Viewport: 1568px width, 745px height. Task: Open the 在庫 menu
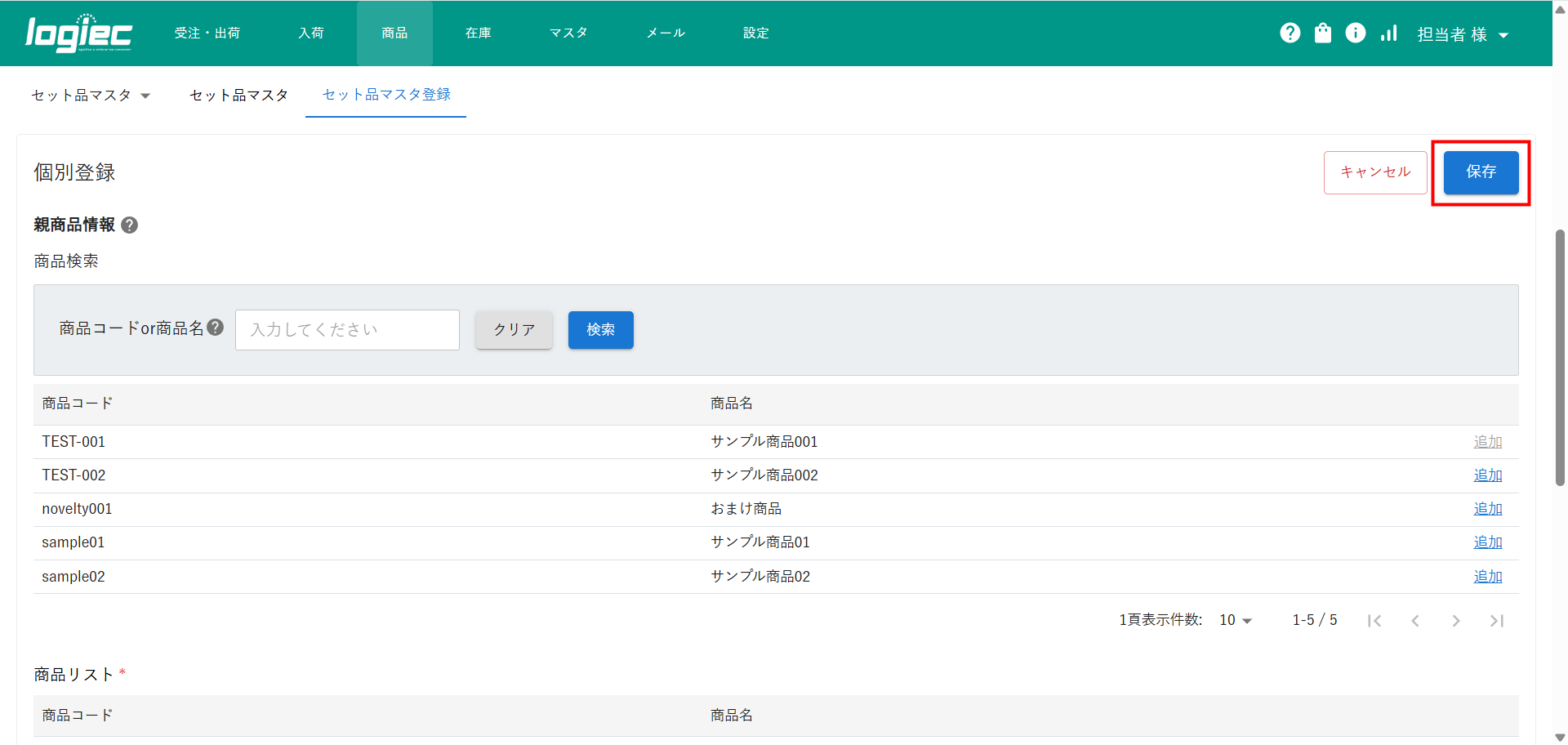click(x=478, y=33)
